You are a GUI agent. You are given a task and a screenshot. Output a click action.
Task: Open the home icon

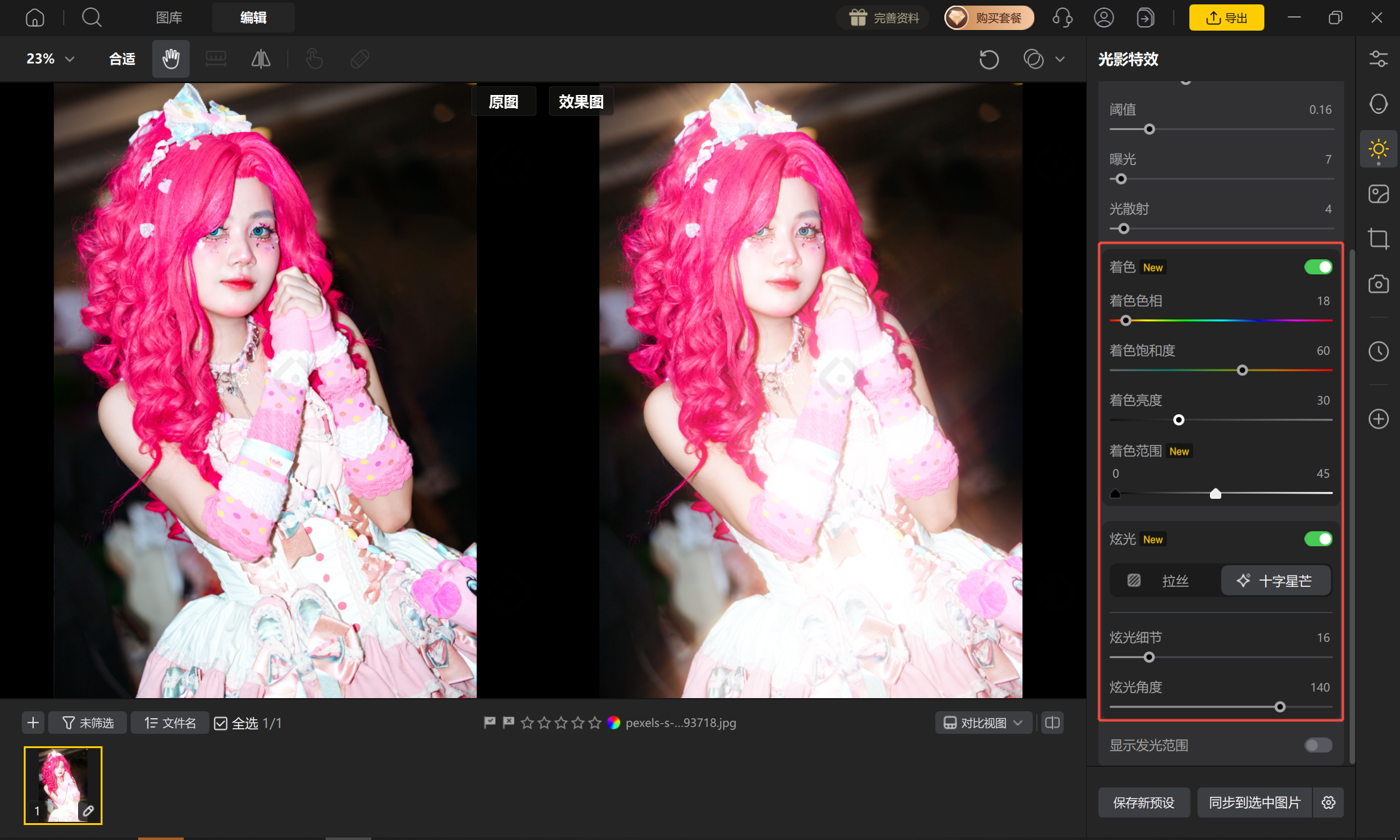tap(35, 17)
